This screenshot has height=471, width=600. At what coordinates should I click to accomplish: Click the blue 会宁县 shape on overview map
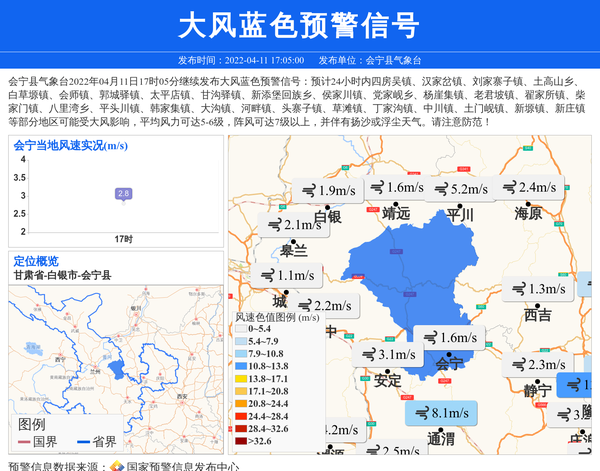point(116,368)
